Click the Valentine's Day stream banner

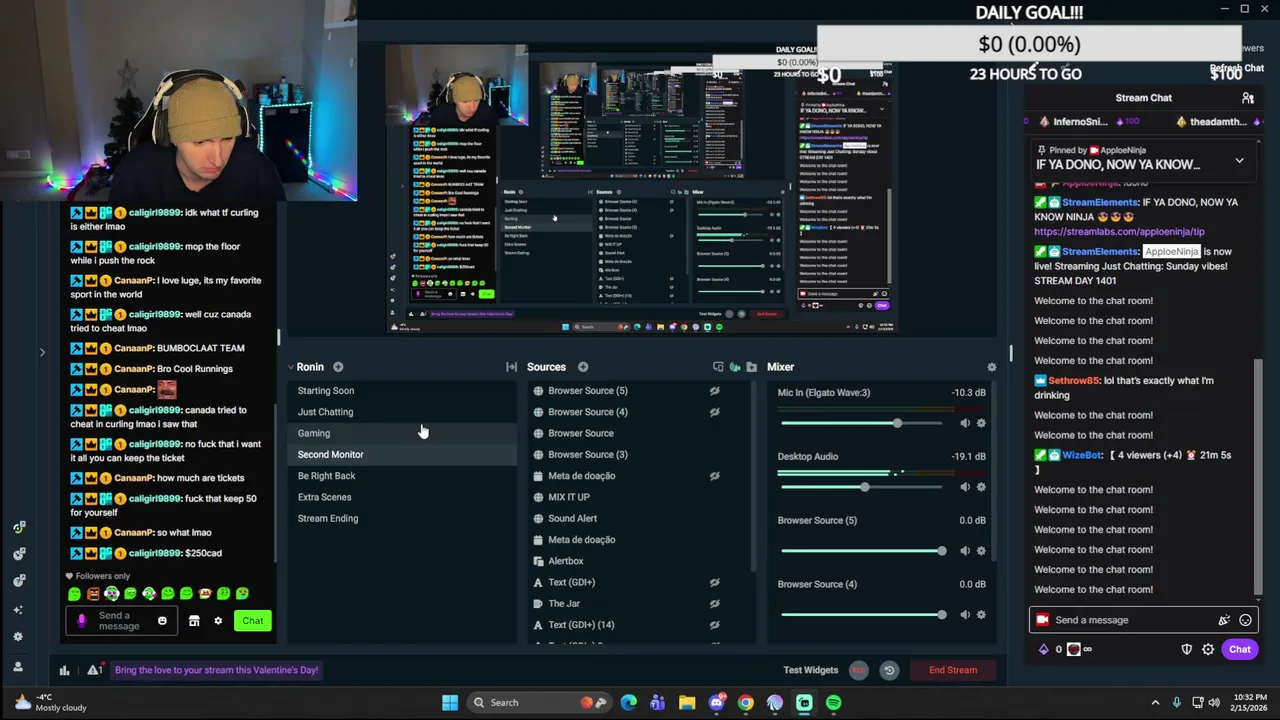(216, 670)
